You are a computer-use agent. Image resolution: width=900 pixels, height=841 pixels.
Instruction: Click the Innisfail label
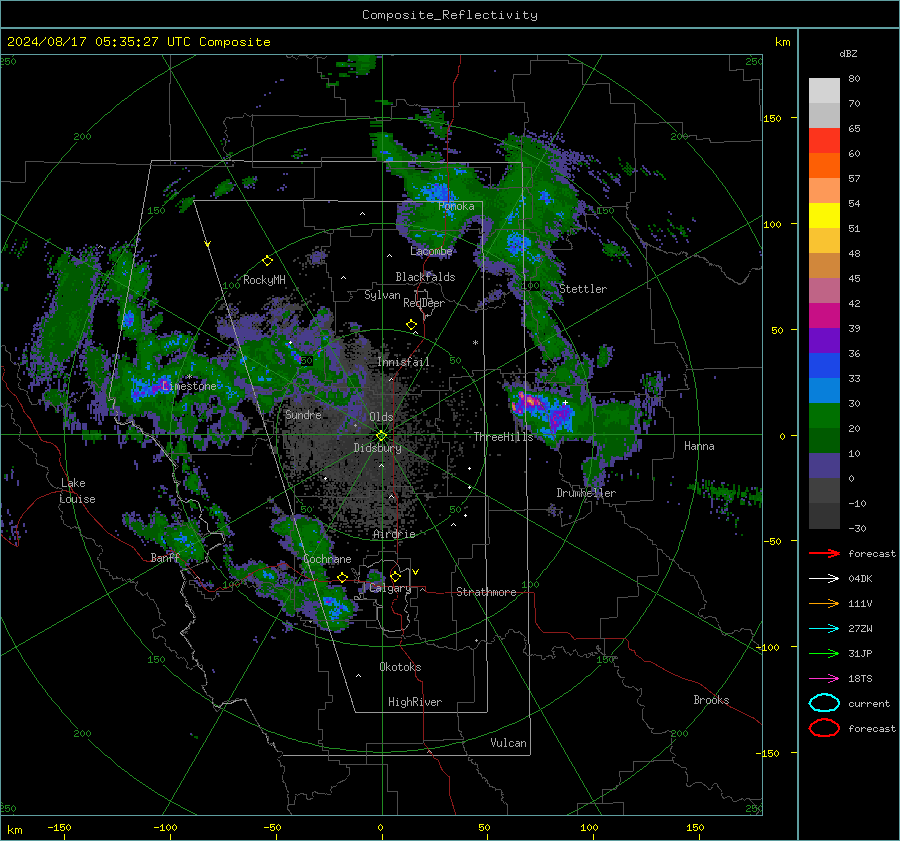[x=404, y=362]
